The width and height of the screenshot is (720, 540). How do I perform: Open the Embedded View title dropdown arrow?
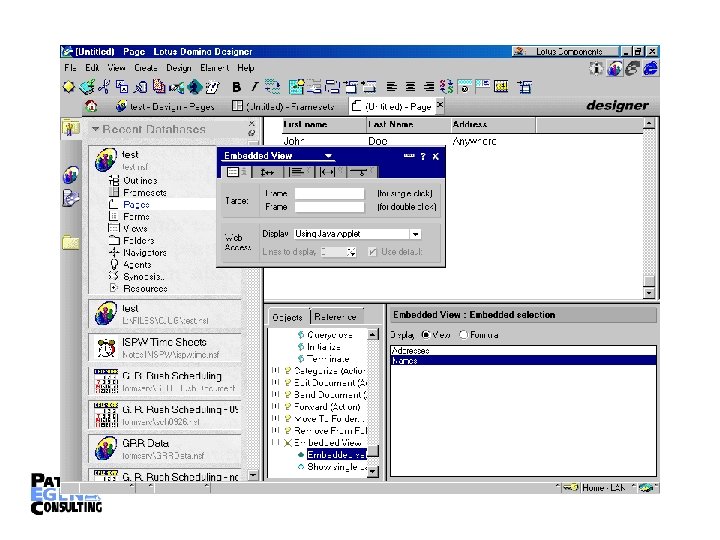click(328, 156)
